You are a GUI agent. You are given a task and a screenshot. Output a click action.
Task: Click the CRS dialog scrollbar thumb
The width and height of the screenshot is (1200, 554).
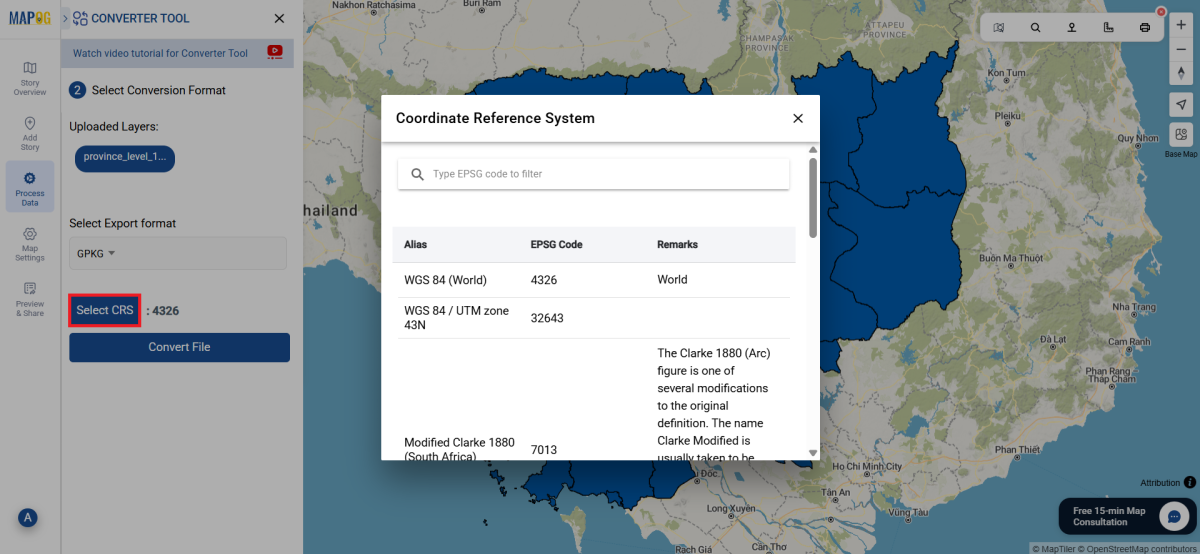[813, 196]
